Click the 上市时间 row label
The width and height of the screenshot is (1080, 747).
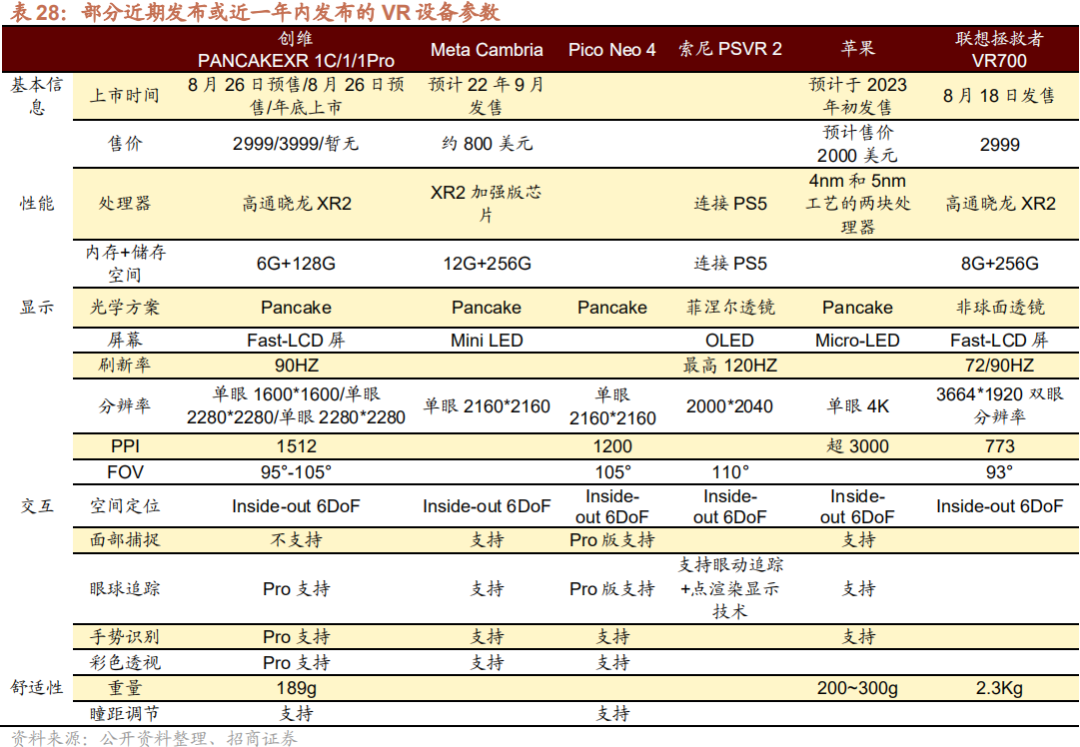pos(125,95)
